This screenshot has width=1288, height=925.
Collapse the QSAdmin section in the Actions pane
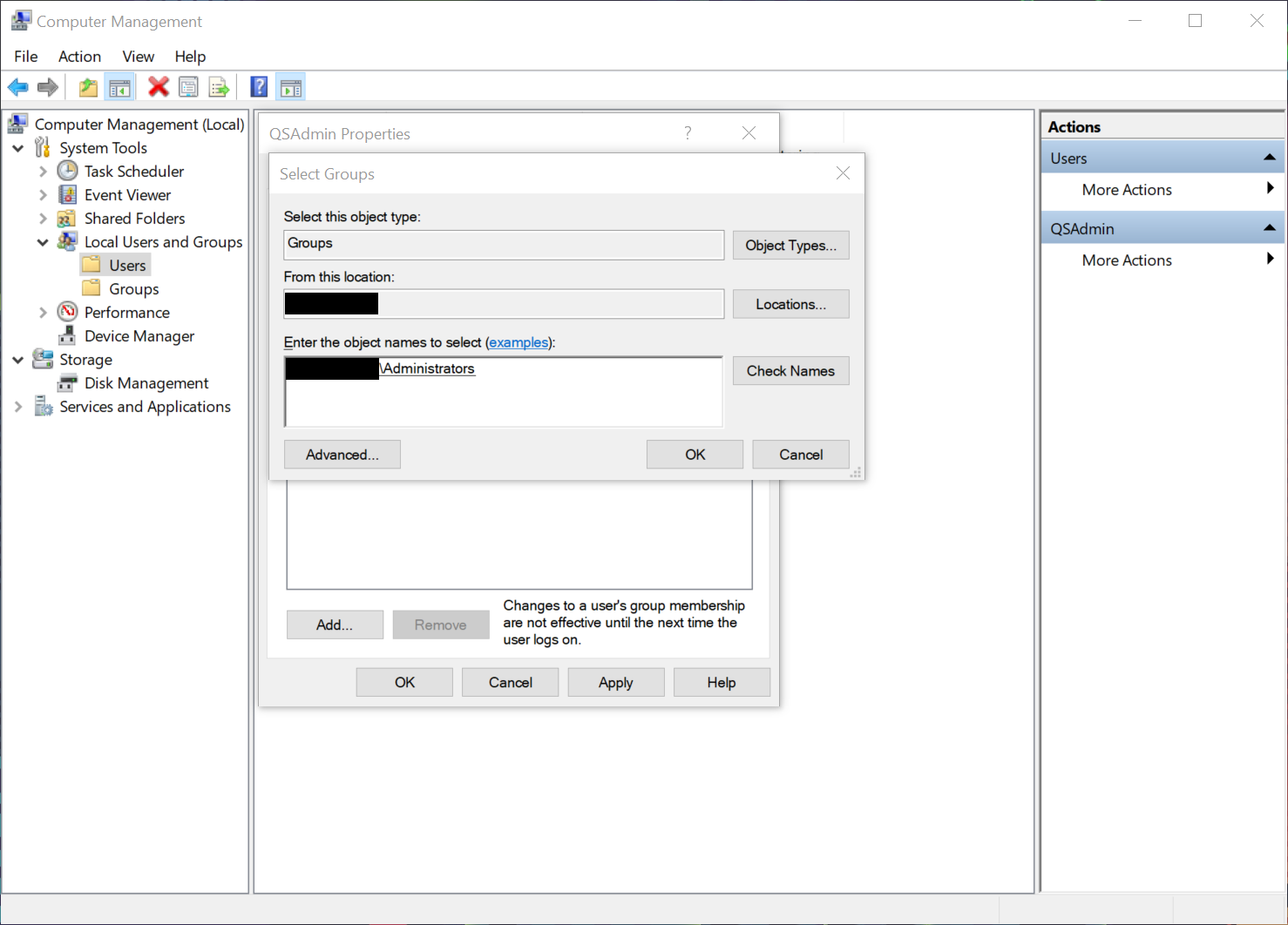[x=1268, y=227]
